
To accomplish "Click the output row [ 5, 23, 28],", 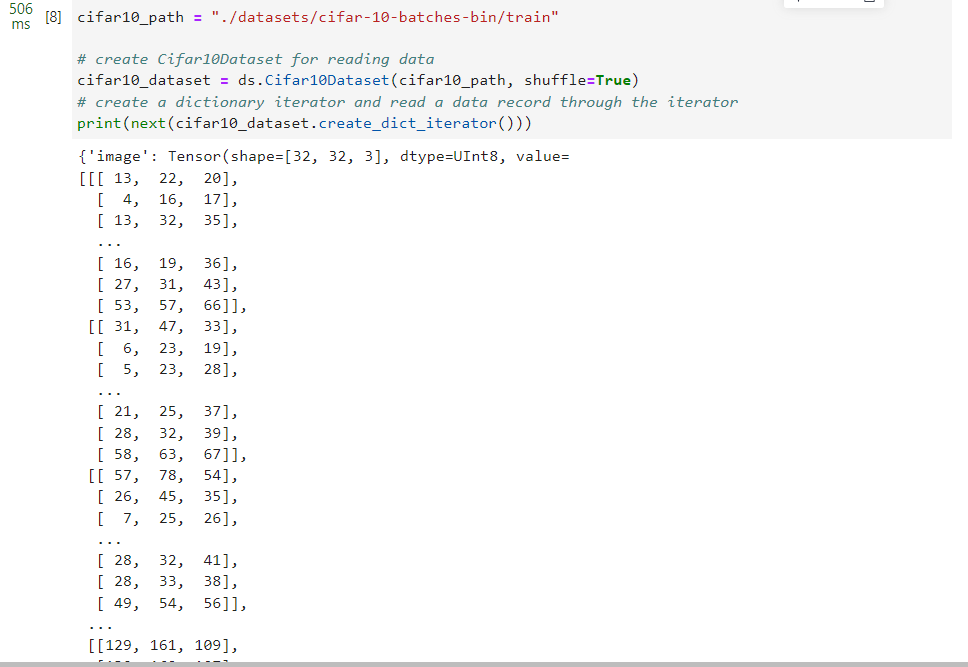I will tap(167, 370).
